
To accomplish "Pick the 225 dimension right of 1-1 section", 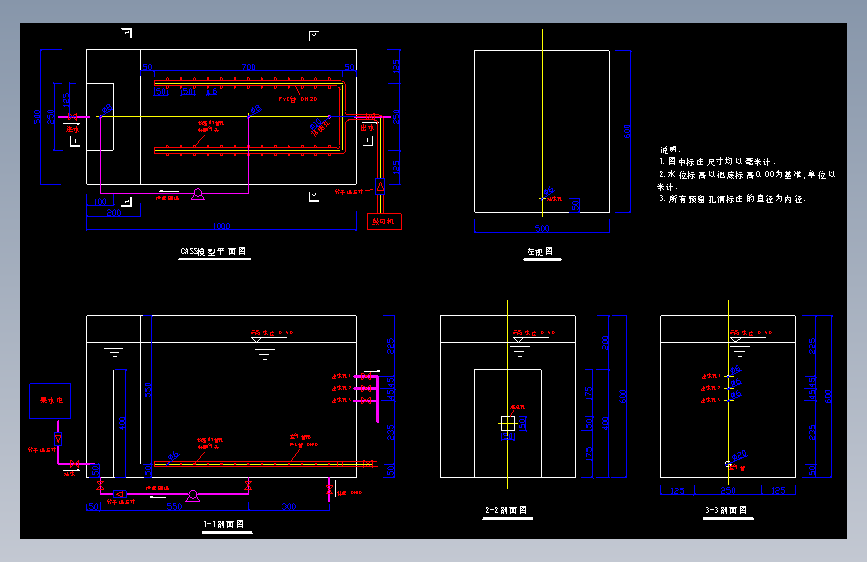I will click(390, 346).
